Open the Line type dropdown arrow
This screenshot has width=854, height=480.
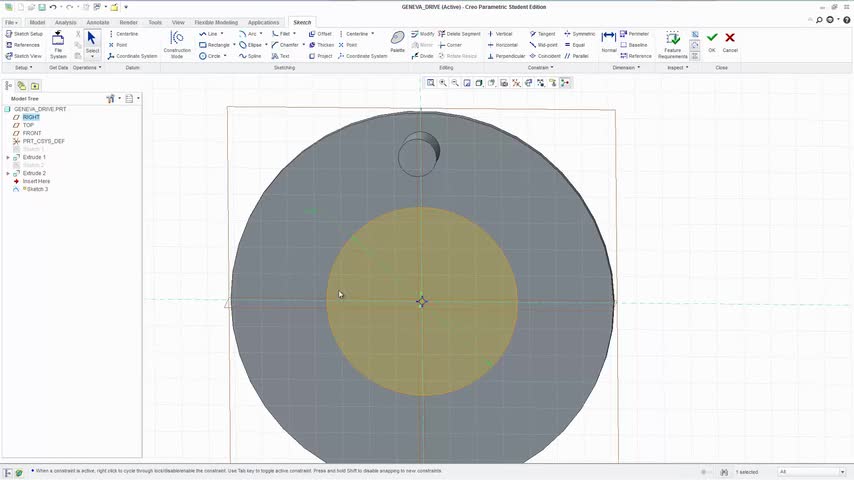coord(222,34)
